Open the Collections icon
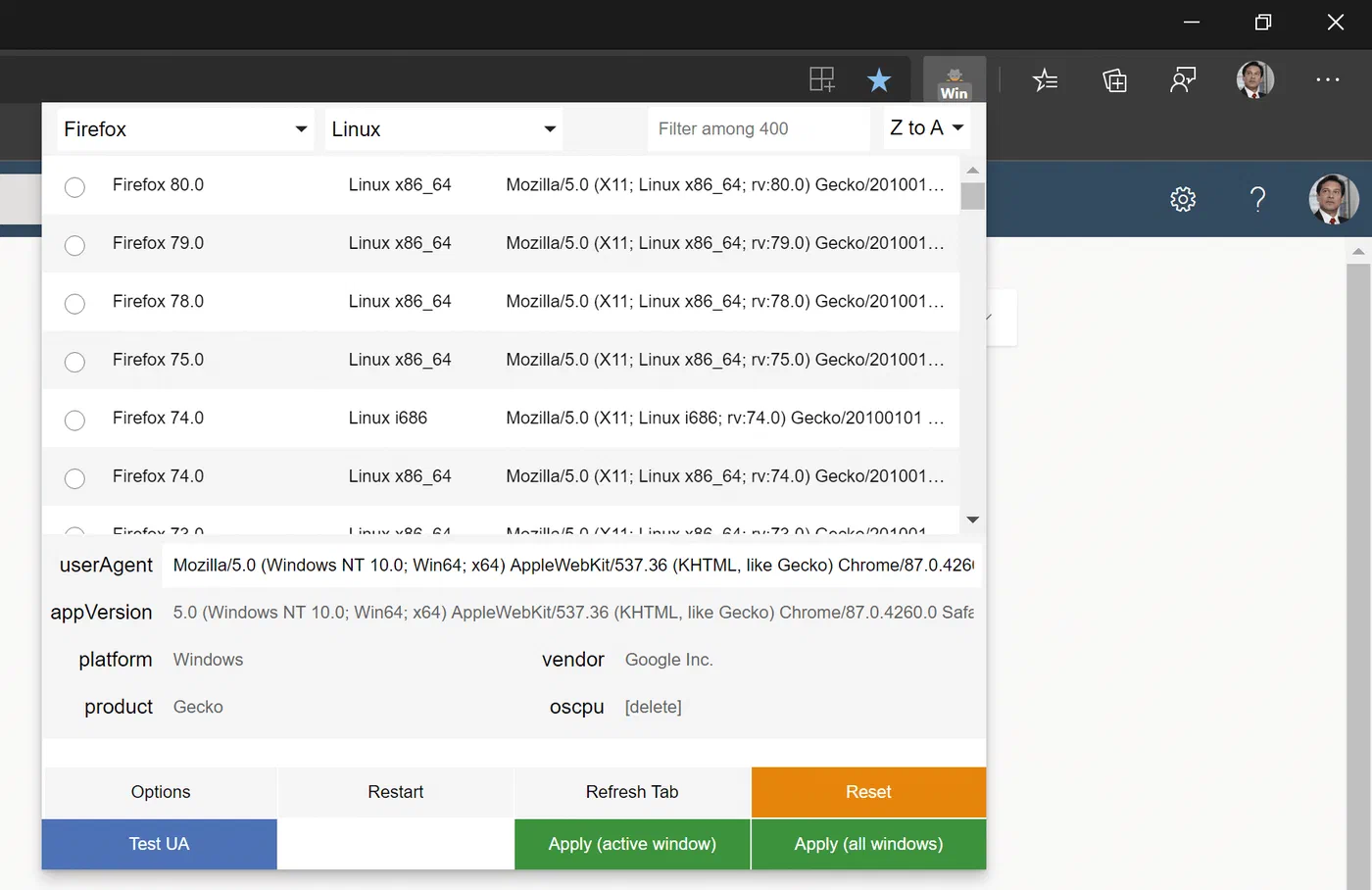 [1115, 79]
